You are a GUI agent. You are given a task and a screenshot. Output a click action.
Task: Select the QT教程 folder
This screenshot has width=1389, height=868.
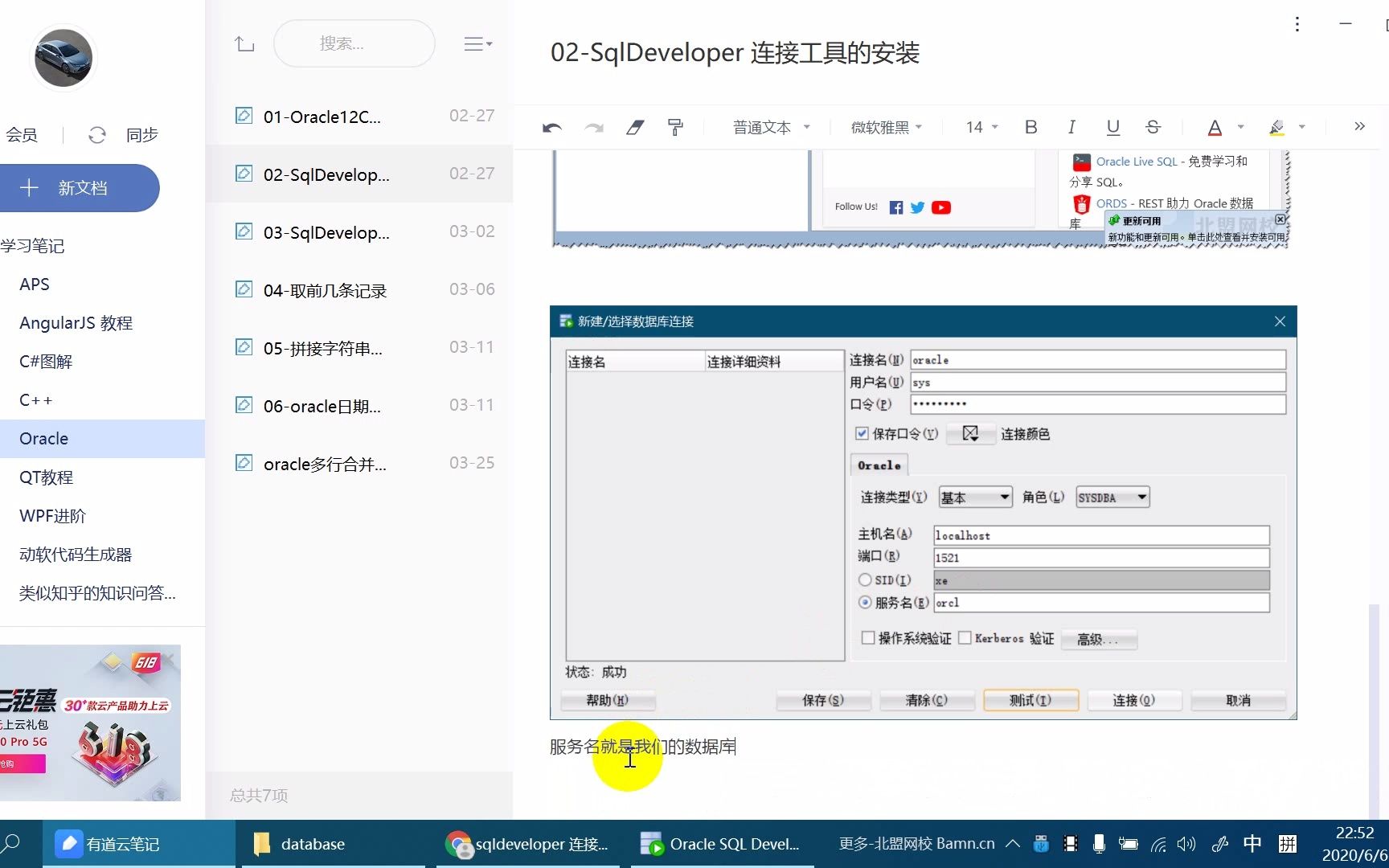(x=102, y=477)
